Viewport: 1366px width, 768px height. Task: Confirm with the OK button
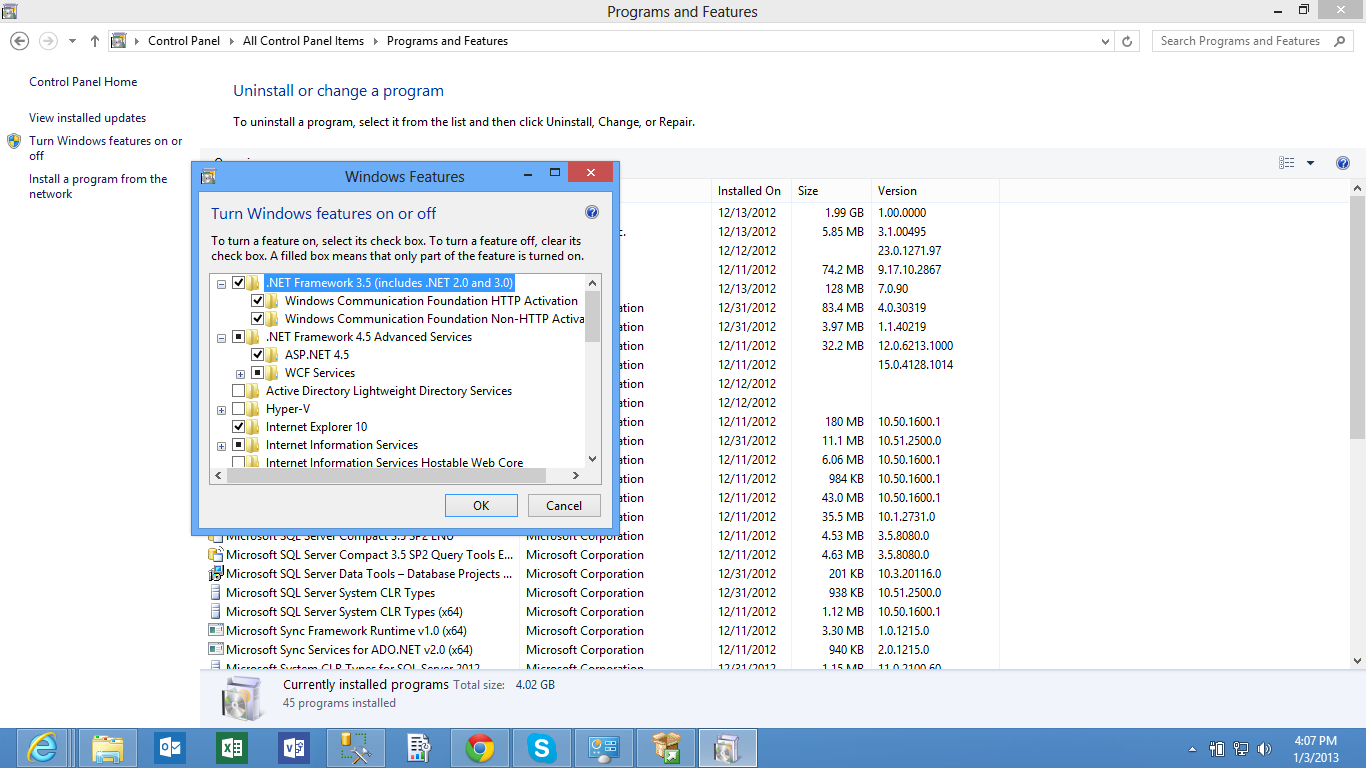481,505
